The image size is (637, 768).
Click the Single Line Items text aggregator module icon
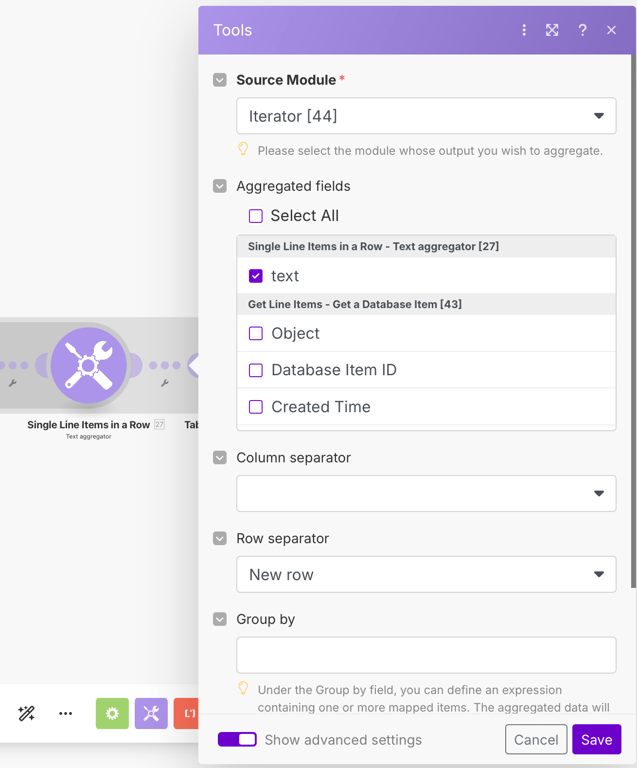tap(88, 365)
